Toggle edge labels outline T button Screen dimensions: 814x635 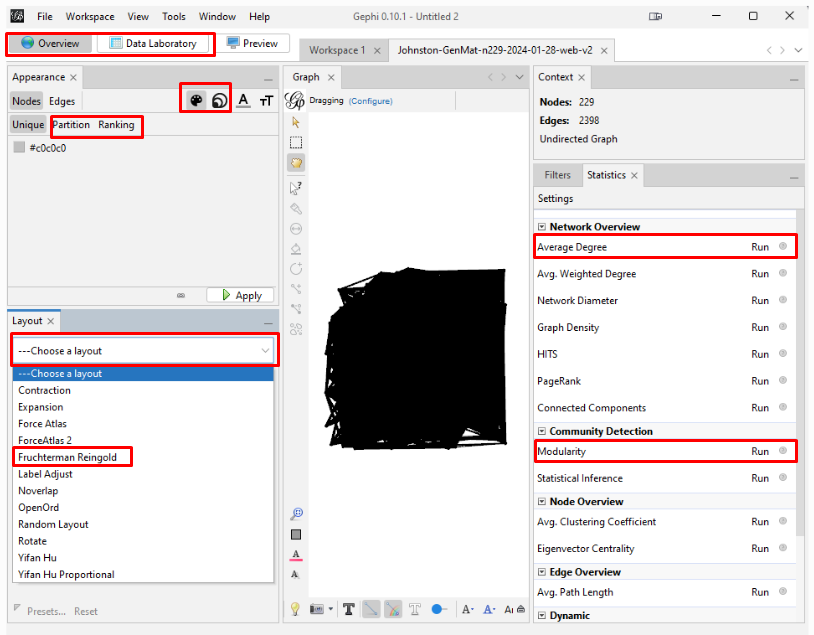(415, 610)
